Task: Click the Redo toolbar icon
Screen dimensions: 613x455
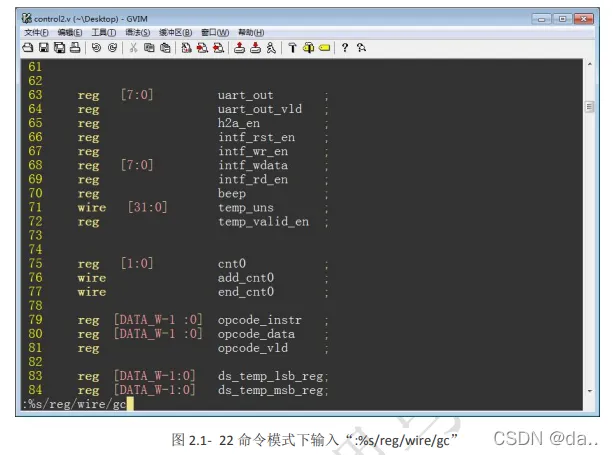Action: 112,48
